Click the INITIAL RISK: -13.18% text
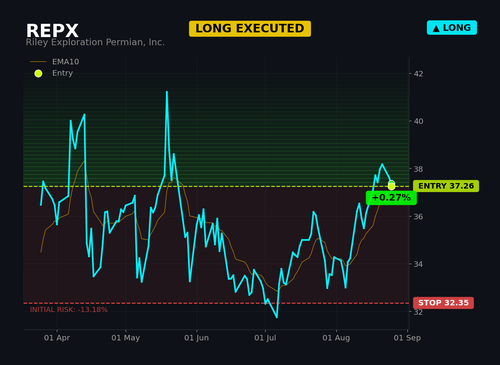Image resolution: width=500 pixels, height=365 pixels. pyautogui.click(x=69, y=310)
